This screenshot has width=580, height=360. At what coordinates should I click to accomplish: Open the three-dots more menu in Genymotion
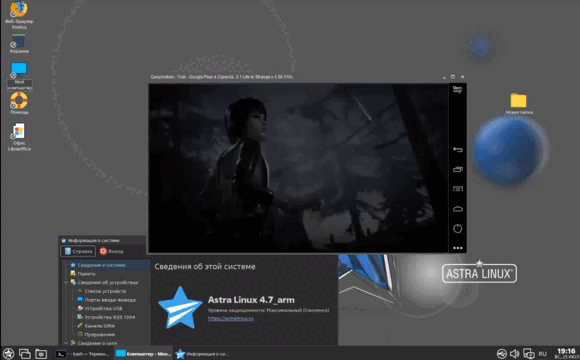pyautogui.click(x=458, y=248)
